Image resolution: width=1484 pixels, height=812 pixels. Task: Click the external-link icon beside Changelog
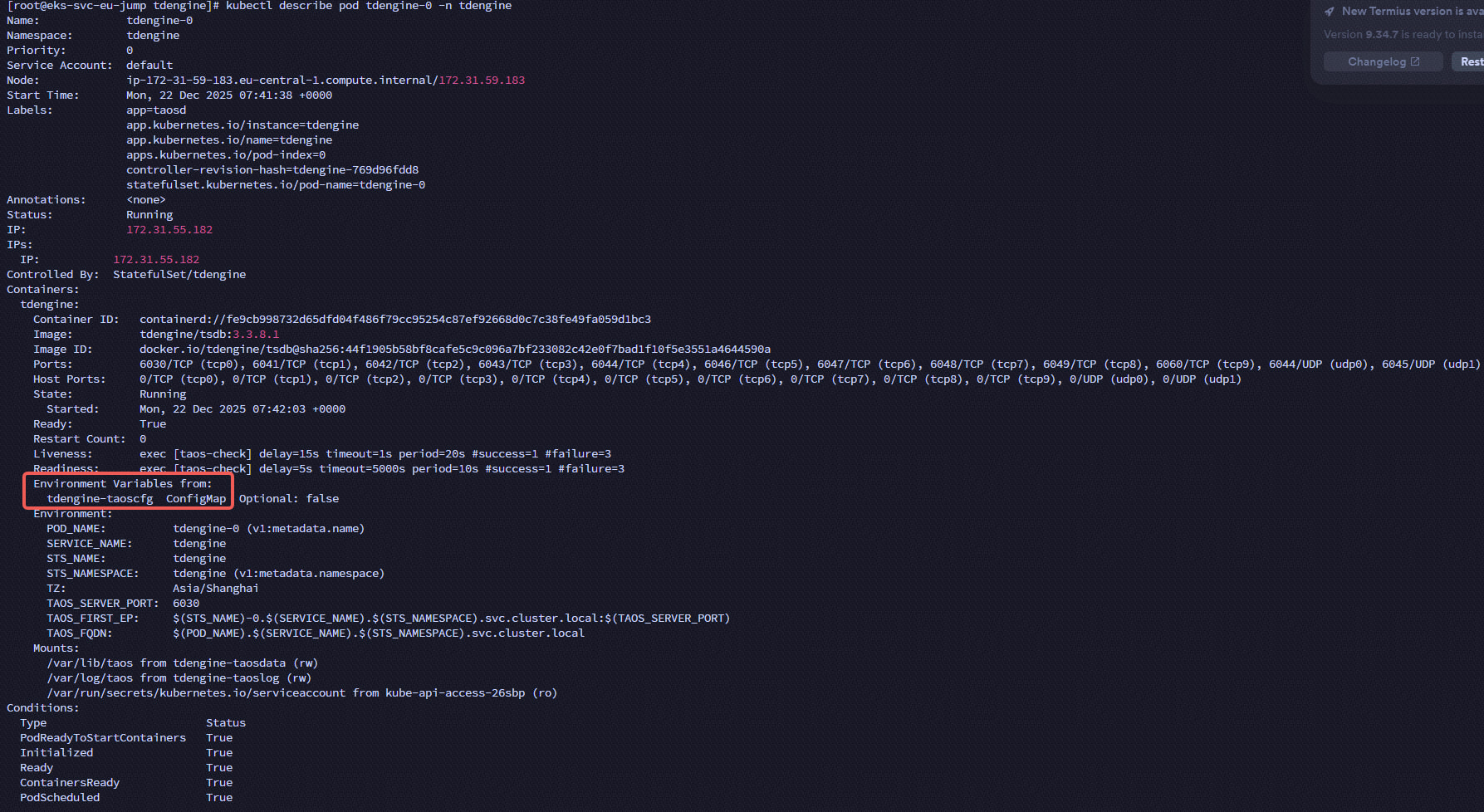[x=1415, y=61]
